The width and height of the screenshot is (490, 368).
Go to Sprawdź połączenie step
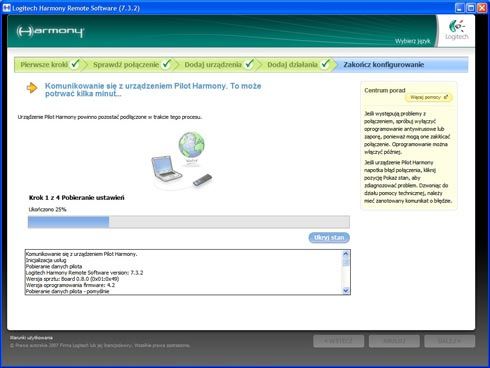click(x=126, y=65)
